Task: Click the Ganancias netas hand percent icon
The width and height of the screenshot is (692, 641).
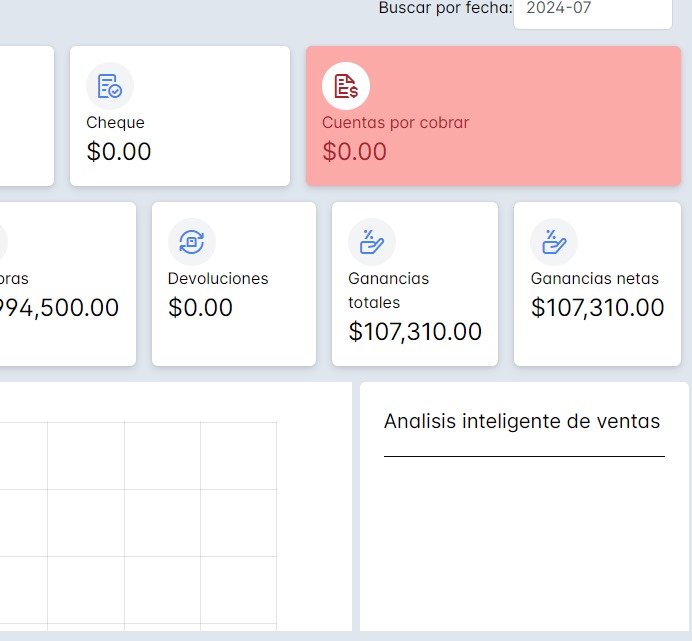Action: [554, 242]
